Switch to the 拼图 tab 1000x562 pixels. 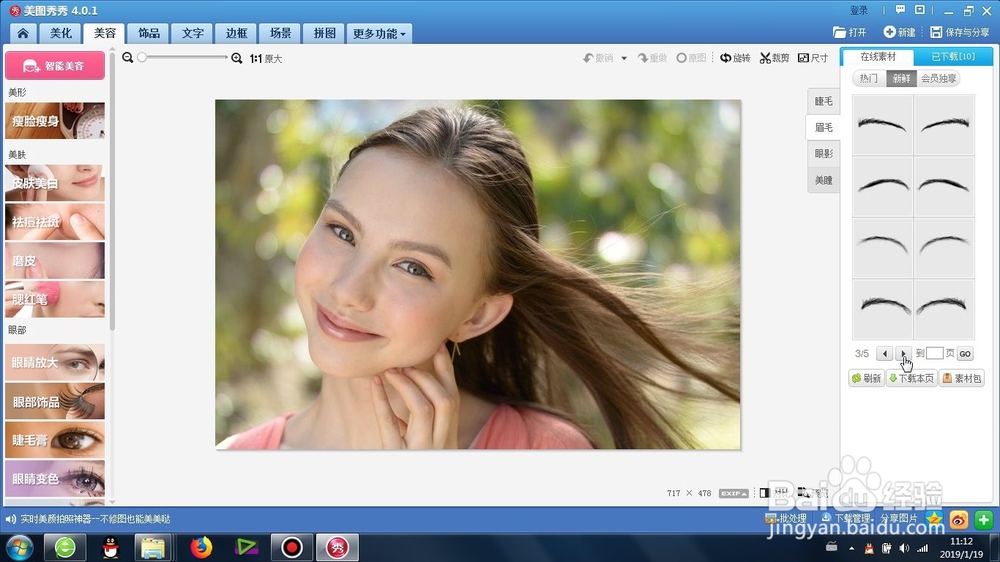pyautogui.click(x=324, y=33)
